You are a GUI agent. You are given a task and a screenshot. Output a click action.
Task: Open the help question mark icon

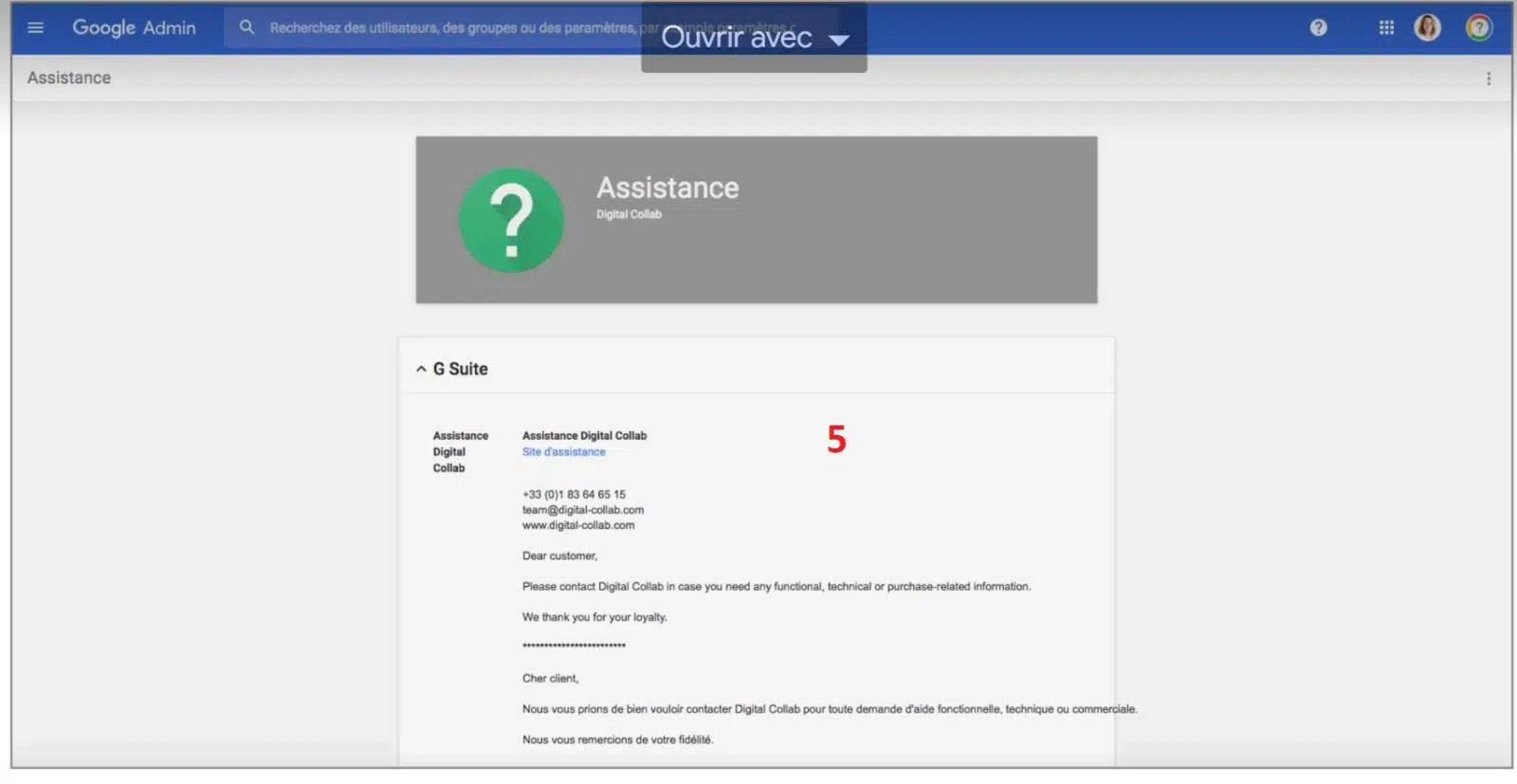click(x=1318, y=27)
